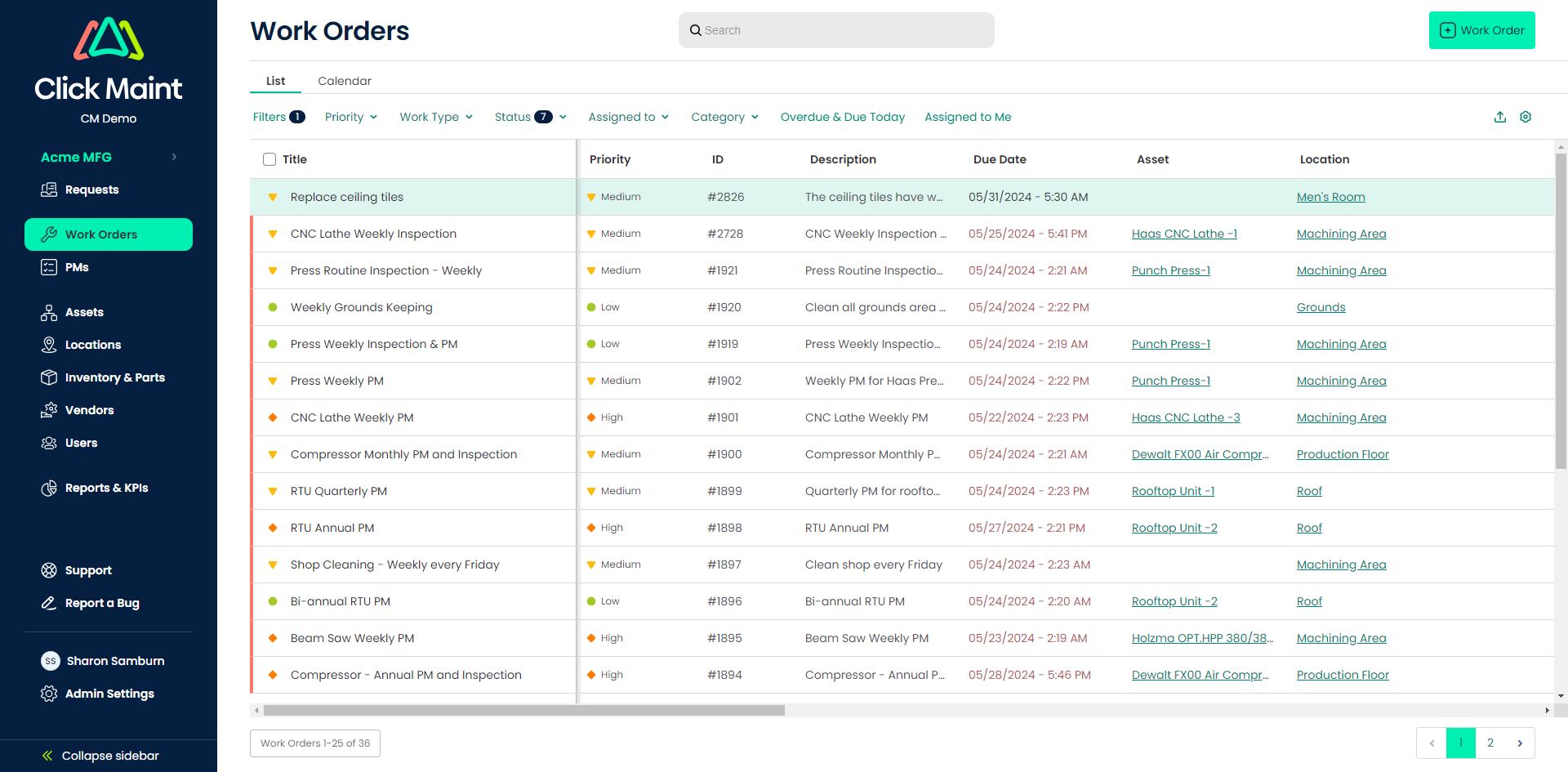1568x772 pixels.
Task: Open Inventory & Parts from sidebar
Action: pos(114,377)
